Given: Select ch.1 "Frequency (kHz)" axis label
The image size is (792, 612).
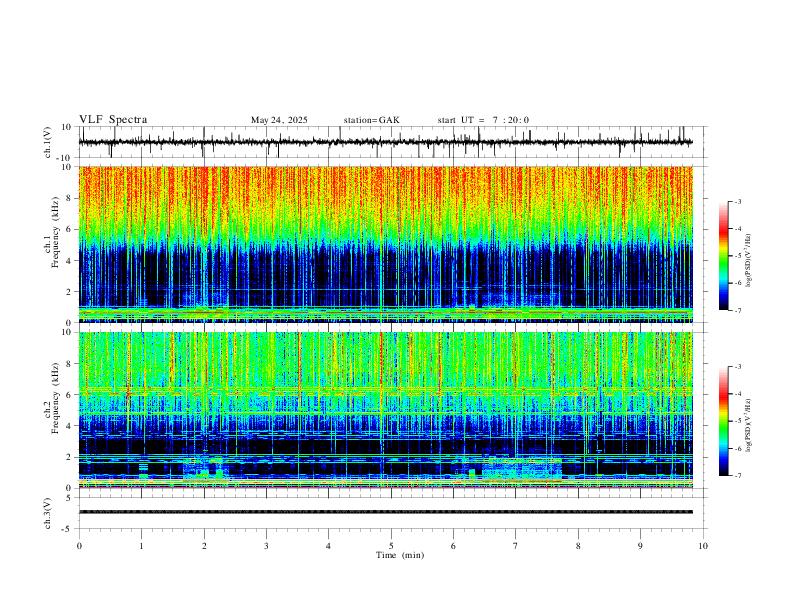Looking at the screenshot, I should 56,233.
